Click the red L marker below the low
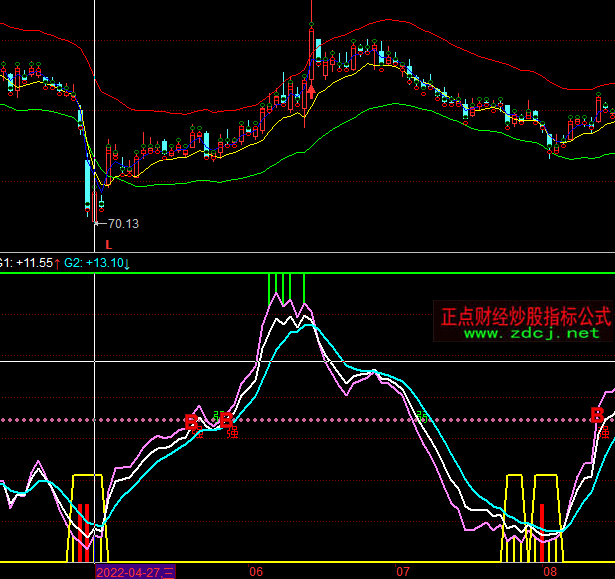The width and height of the screenshot is (615, 579). (108, 244)
